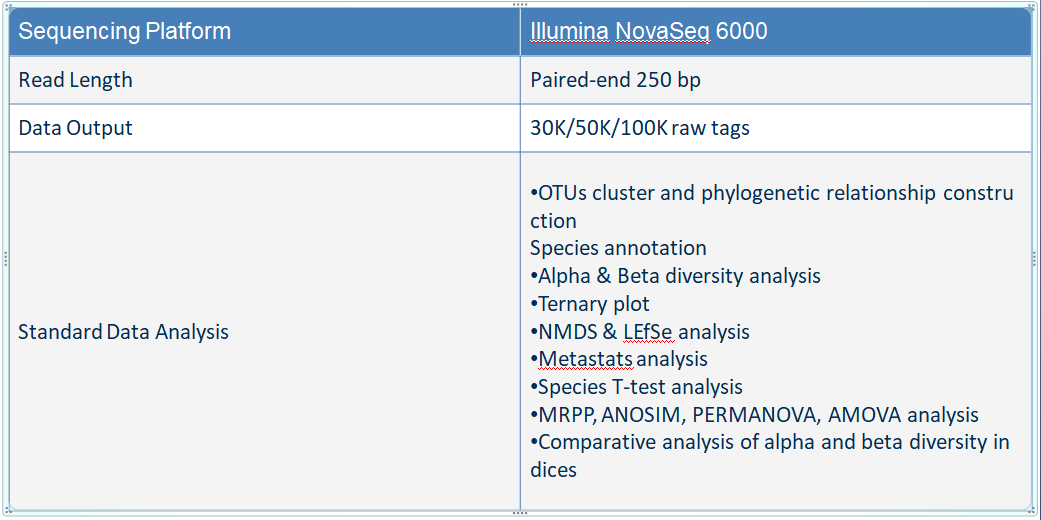The image size is (1041, 520).
Task: Click the "30K/50K/100K raw tags" text
Action: click(640, 128)
